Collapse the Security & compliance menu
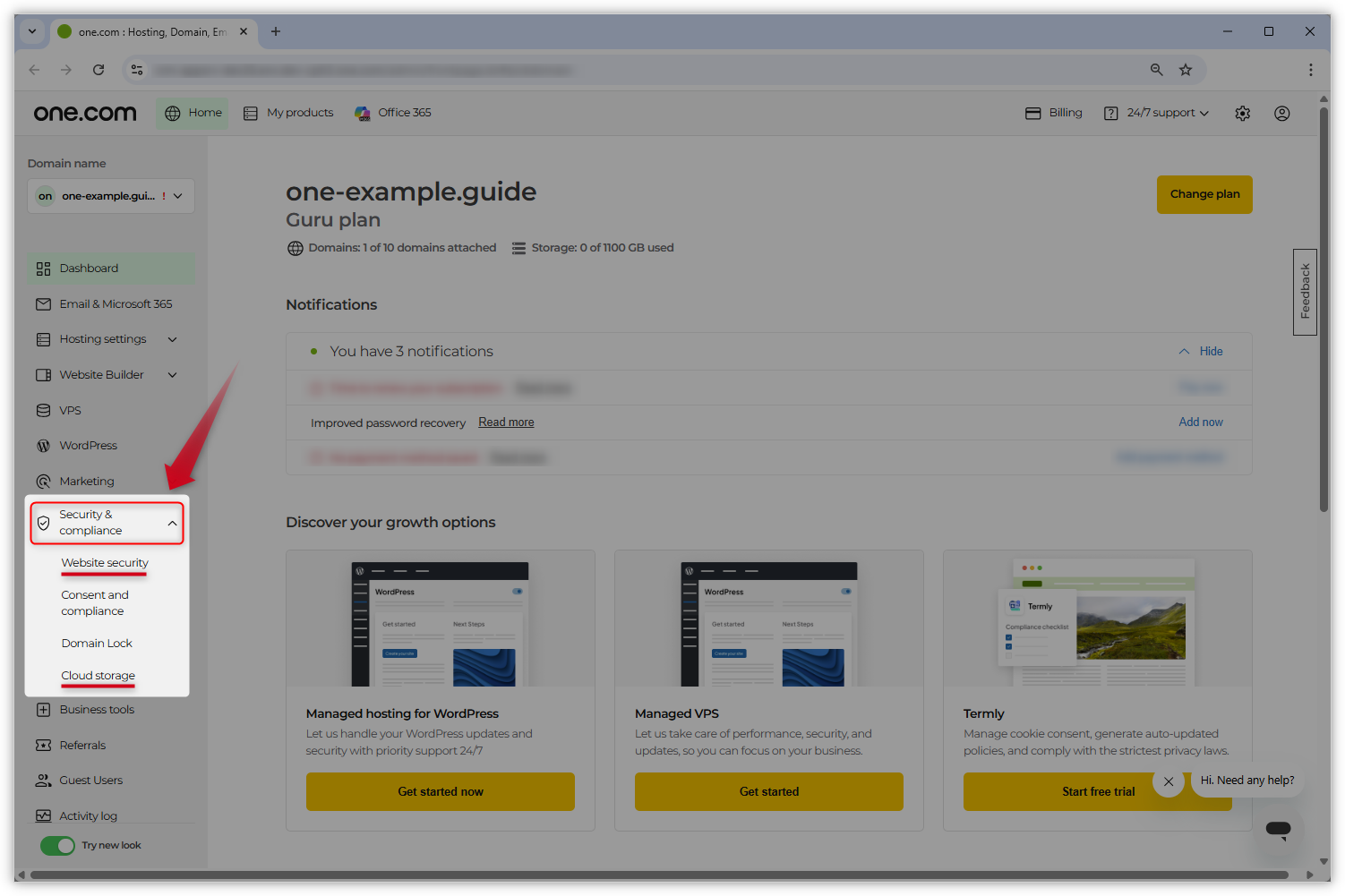 click(172, 523)
